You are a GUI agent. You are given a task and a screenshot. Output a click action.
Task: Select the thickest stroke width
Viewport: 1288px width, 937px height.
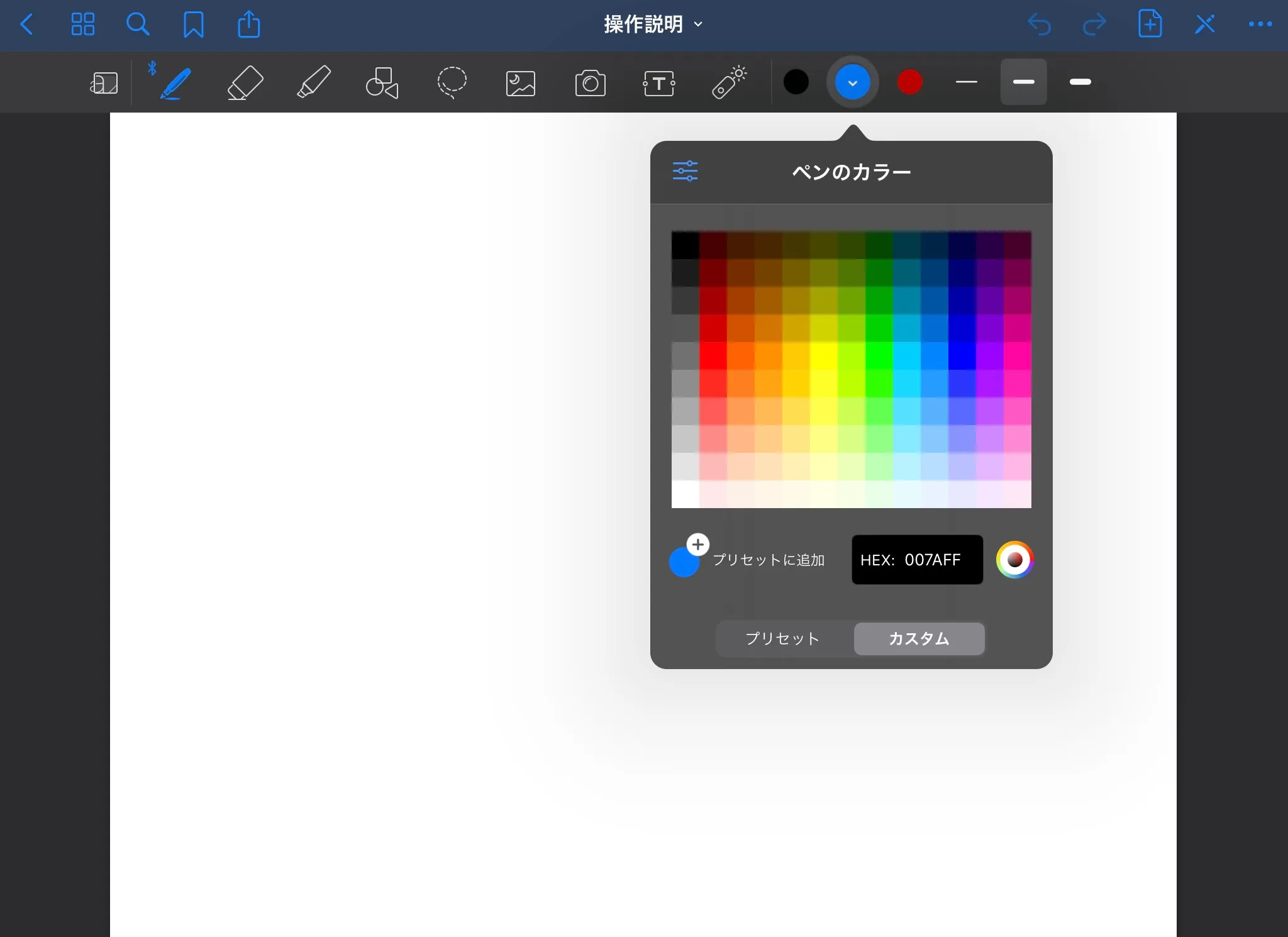click(x=1080, y=82)
